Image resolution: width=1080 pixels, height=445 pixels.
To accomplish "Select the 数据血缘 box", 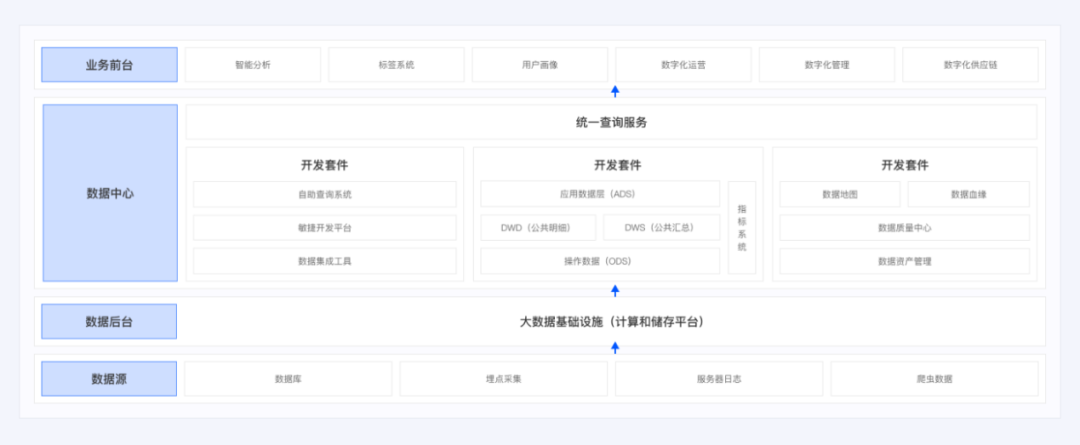I will [968, 194].
